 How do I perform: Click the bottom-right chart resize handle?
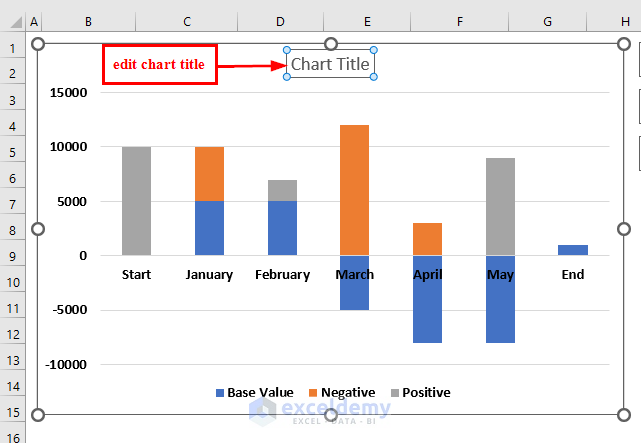(623, 415)
